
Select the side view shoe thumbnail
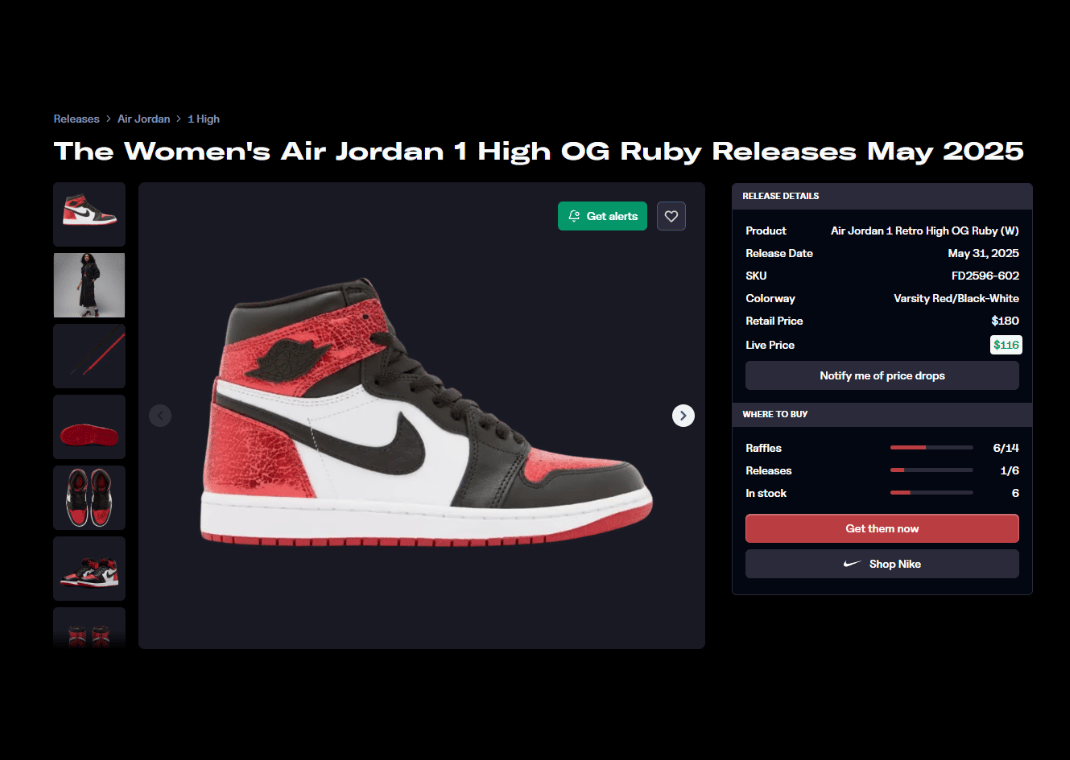(x=89, y=214)
